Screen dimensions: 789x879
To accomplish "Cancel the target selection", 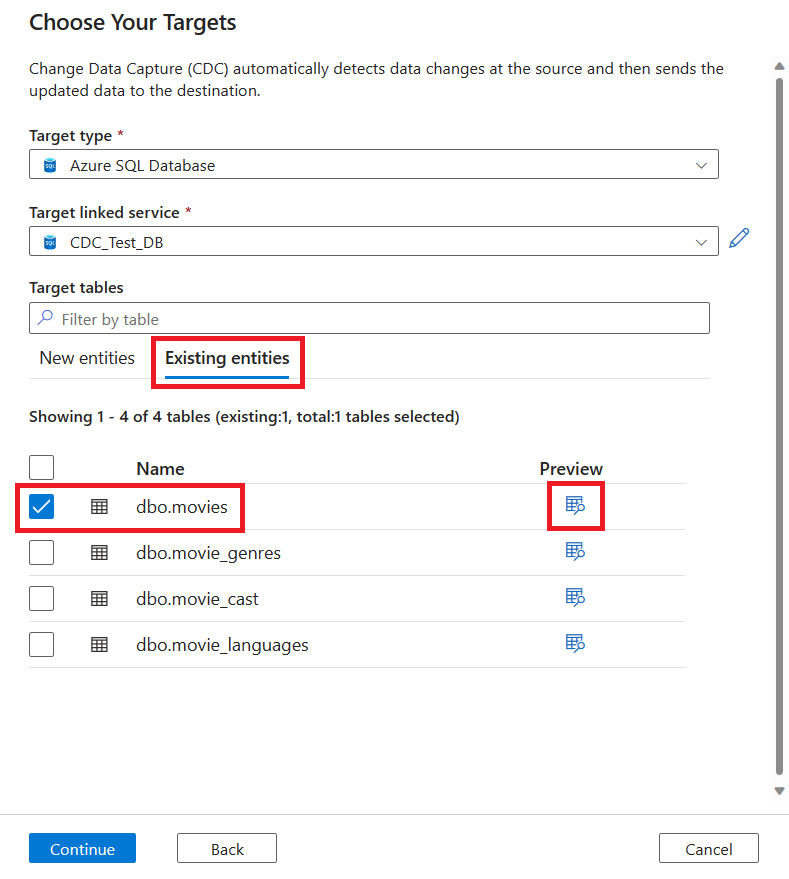I will 709,848.
